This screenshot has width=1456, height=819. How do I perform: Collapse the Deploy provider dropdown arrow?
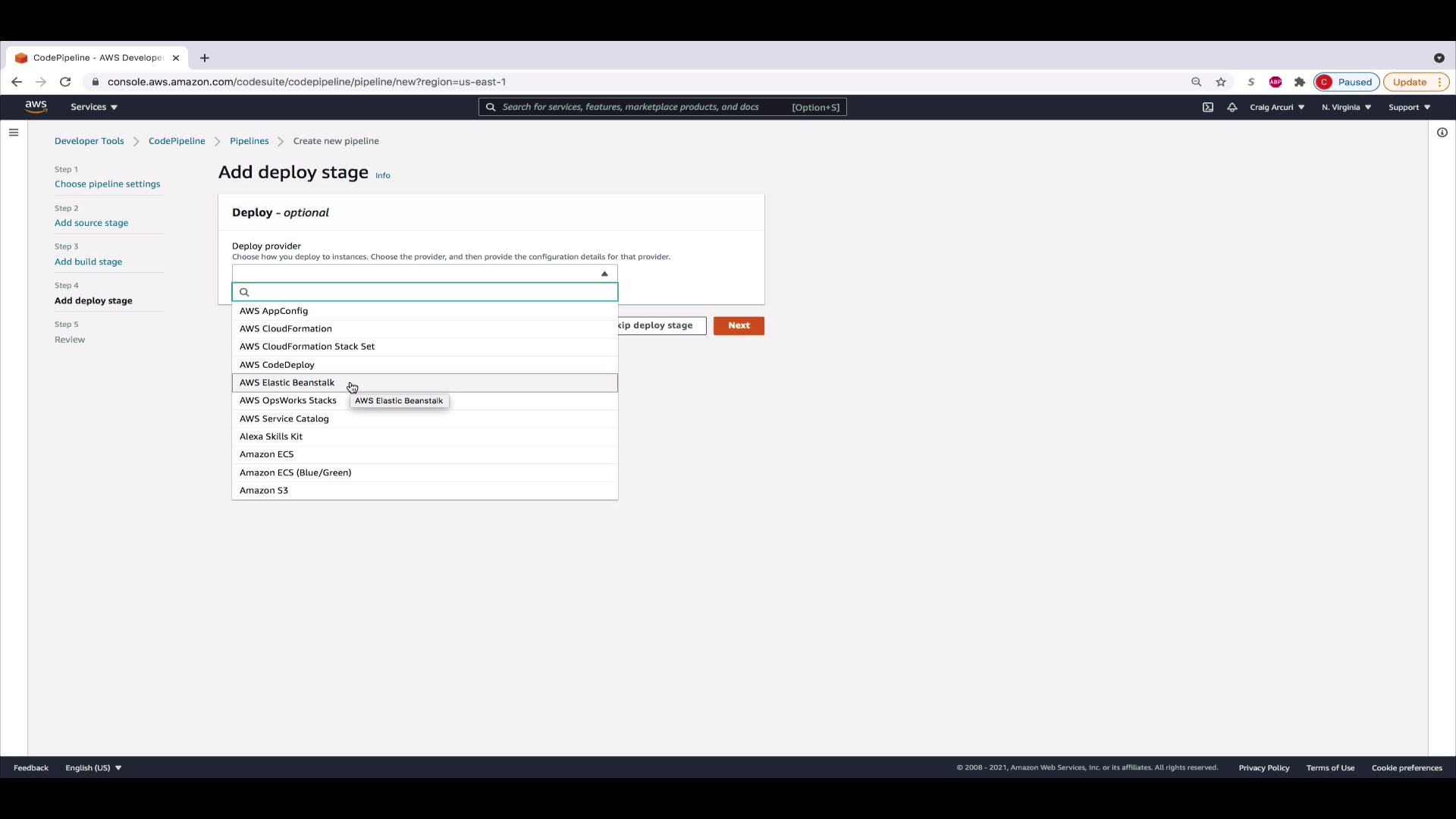point(604,274)
